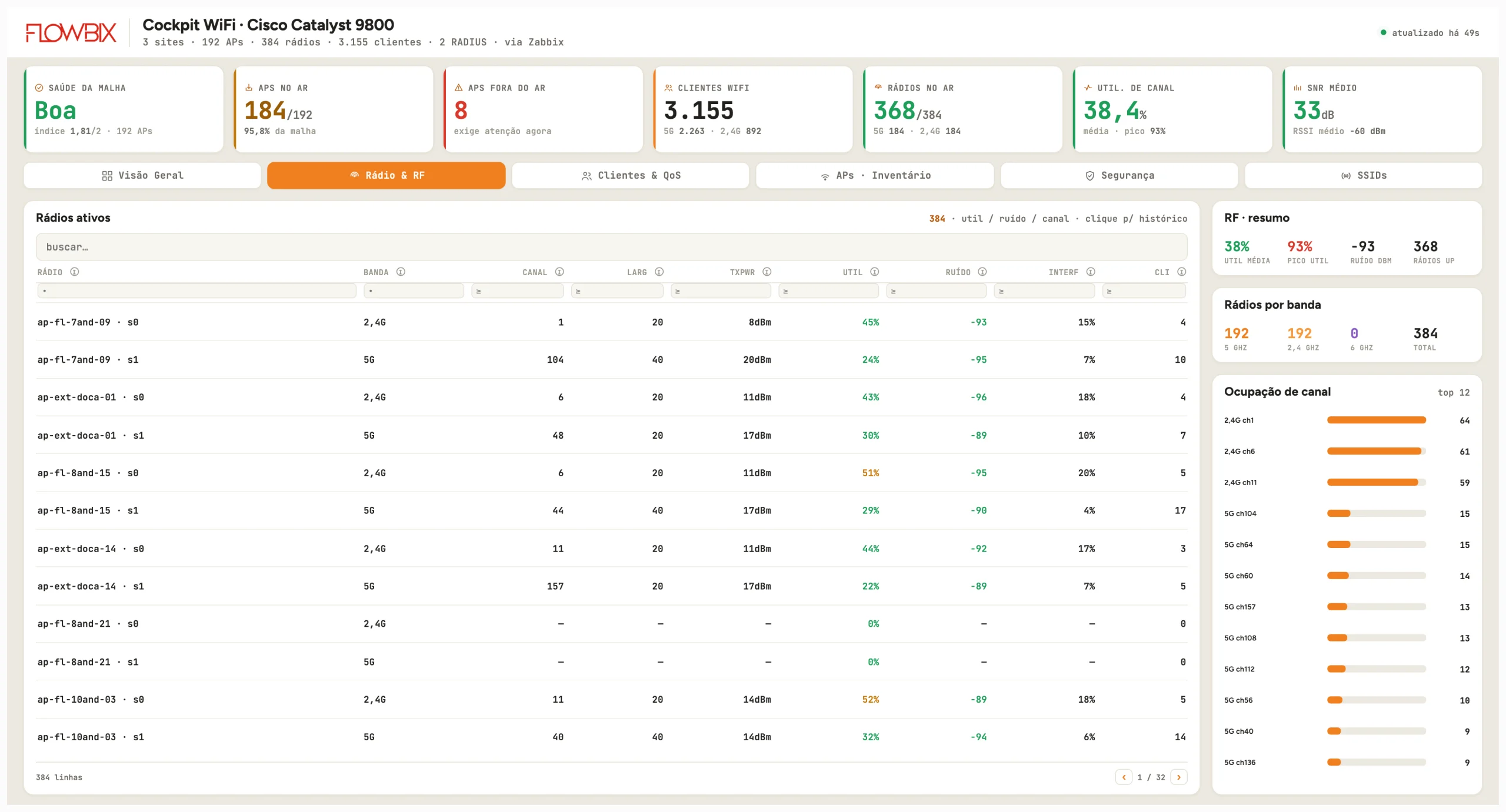Image resolution: width=1506 pixels, height=812 pixels.
Task: Focus the RÁDIO column filter box
Action: pyautogui.click(x=196, y=290)
